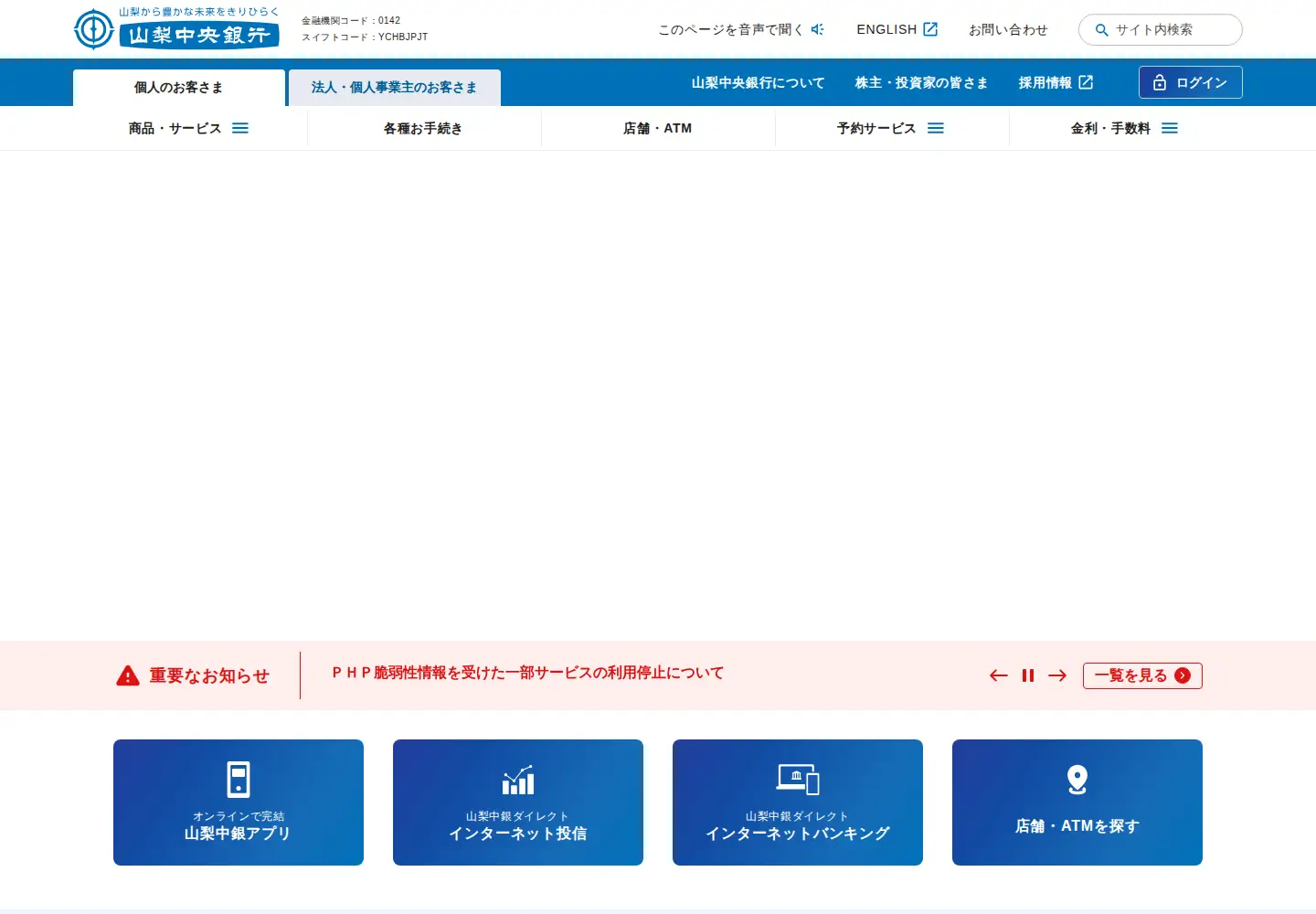Image resolution: width=1316 pixels, height=914 pixels.
Task: Switch to 法人・個人事業主のお客さま tab
Action: pyautogui.click(x=395, y=88)
